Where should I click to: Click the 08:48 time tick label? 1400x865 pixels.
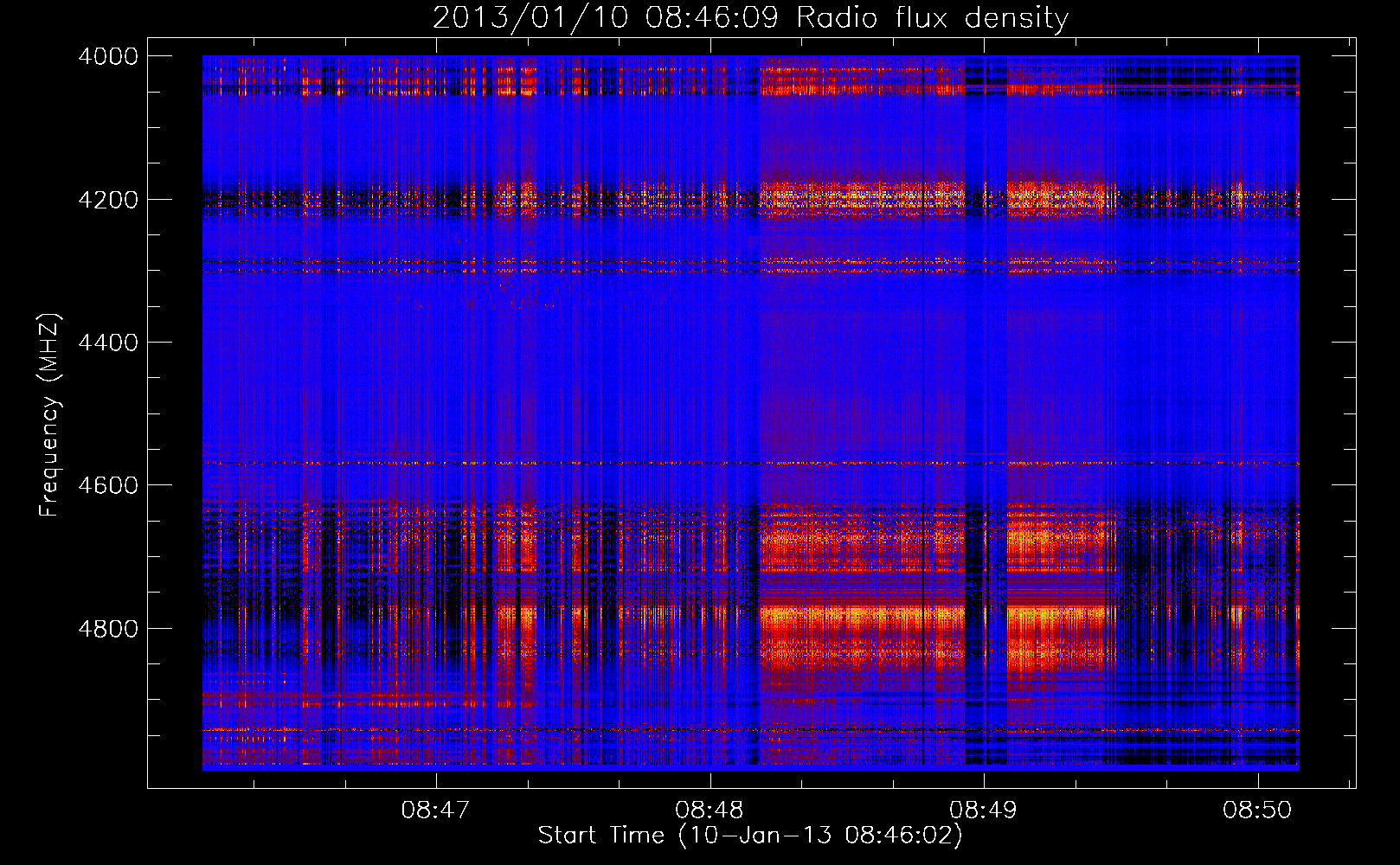[x=710, y=811]
